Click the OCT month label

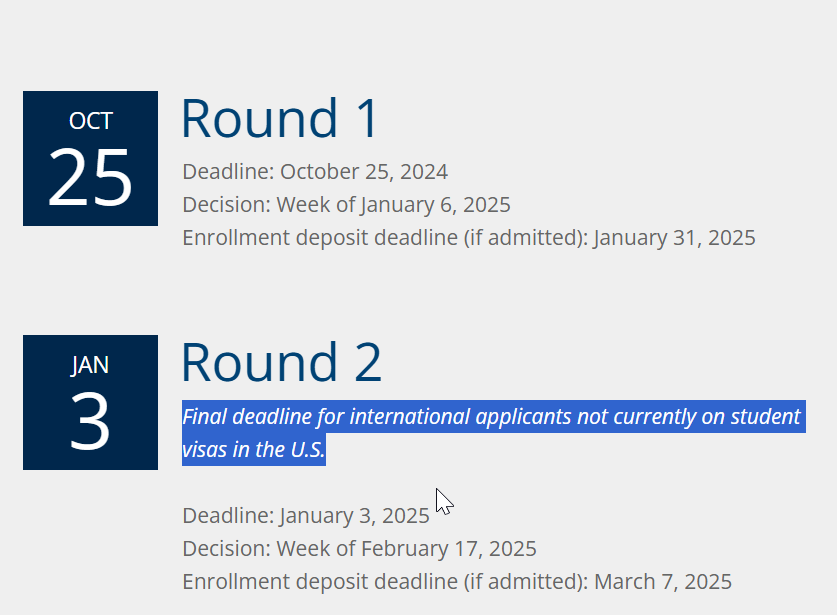[x=91, y=121]
